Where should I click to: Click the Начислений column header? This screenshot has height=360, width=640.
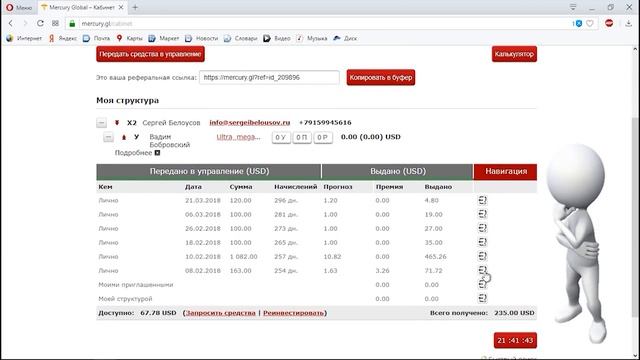[x=296, y=187]
